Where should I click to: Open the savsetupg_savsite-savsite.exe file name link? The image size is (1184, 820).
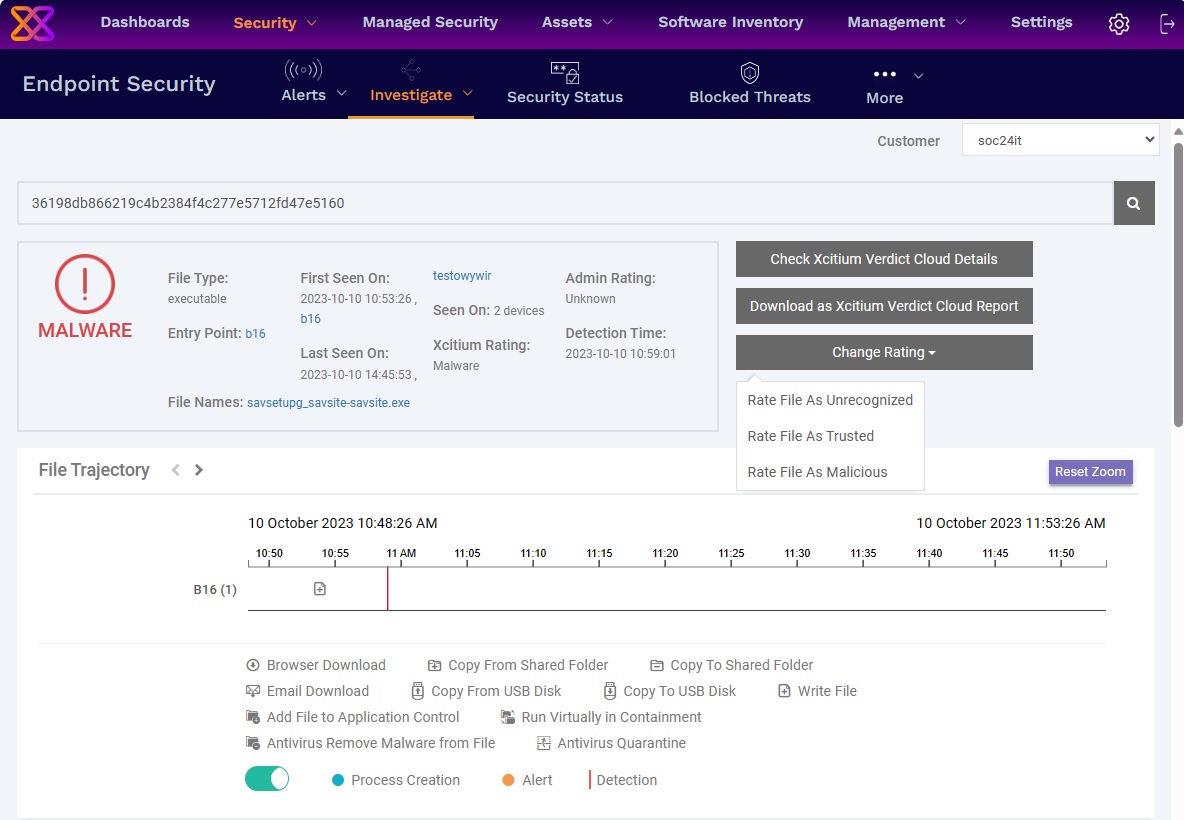pyautogui.click(x=328, y=403)
